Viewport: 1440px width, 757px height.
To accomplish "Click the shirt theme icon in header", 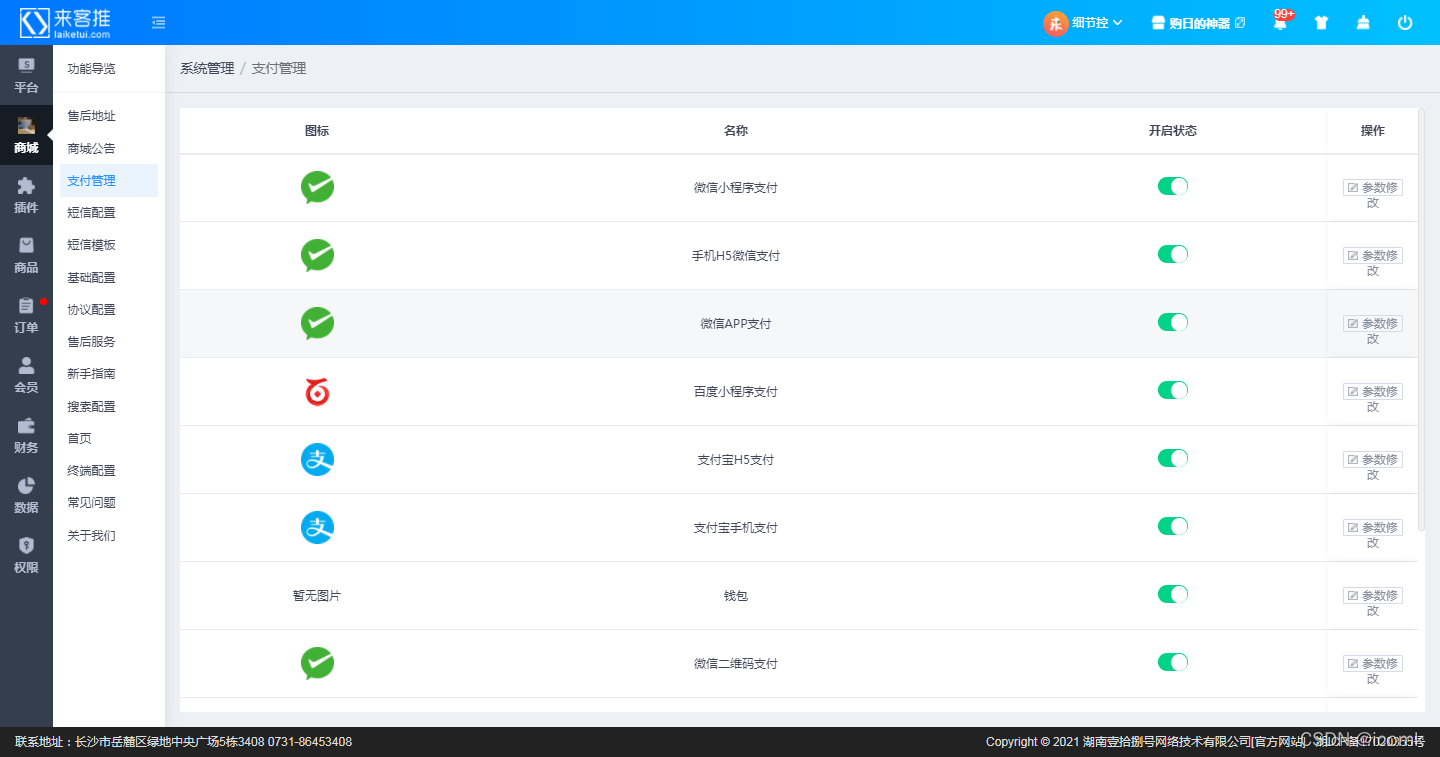I will click(1322, 22).
